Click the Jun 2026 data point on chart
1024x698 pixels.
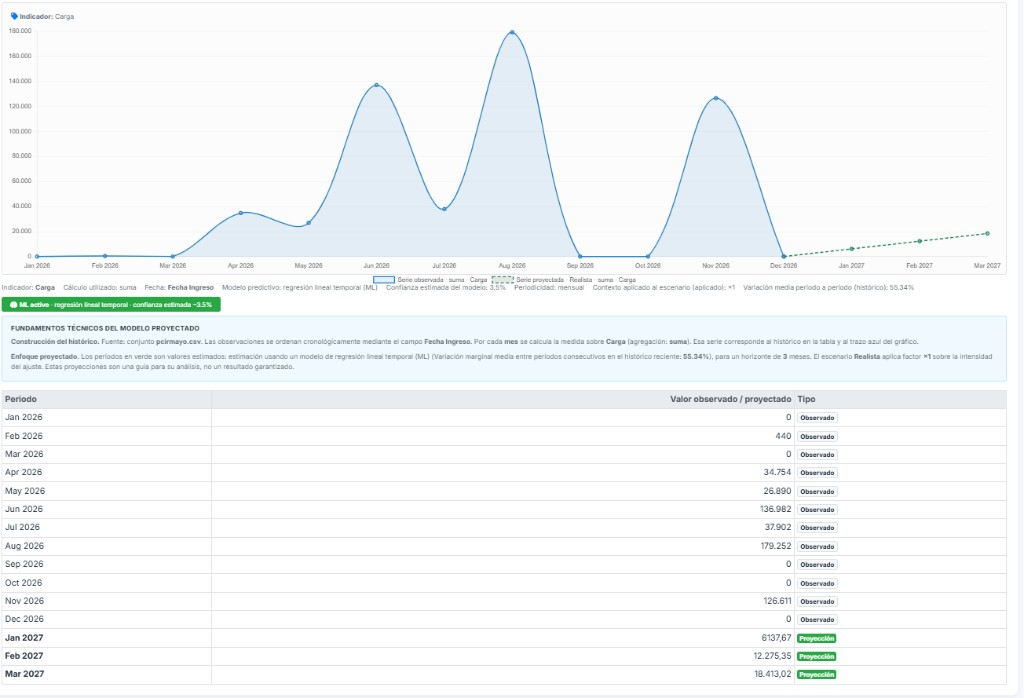click(376, 85)
